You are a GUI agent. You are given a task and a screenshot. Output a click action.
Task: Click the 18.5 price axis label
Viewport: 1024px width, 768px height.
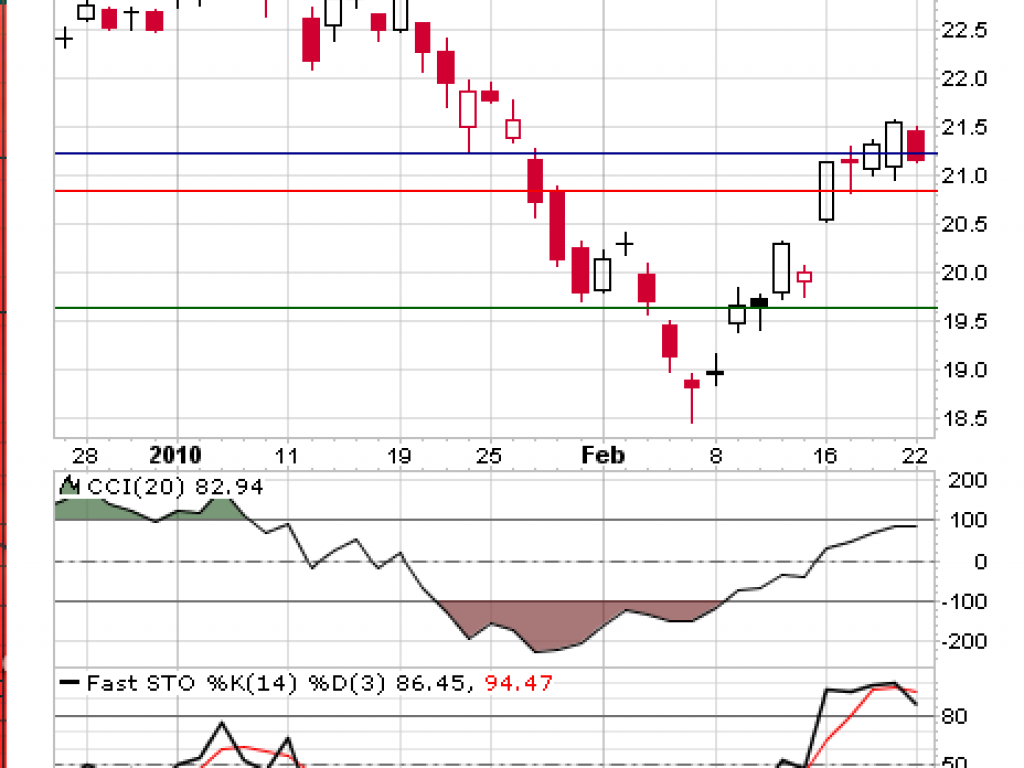coord(964,419)
